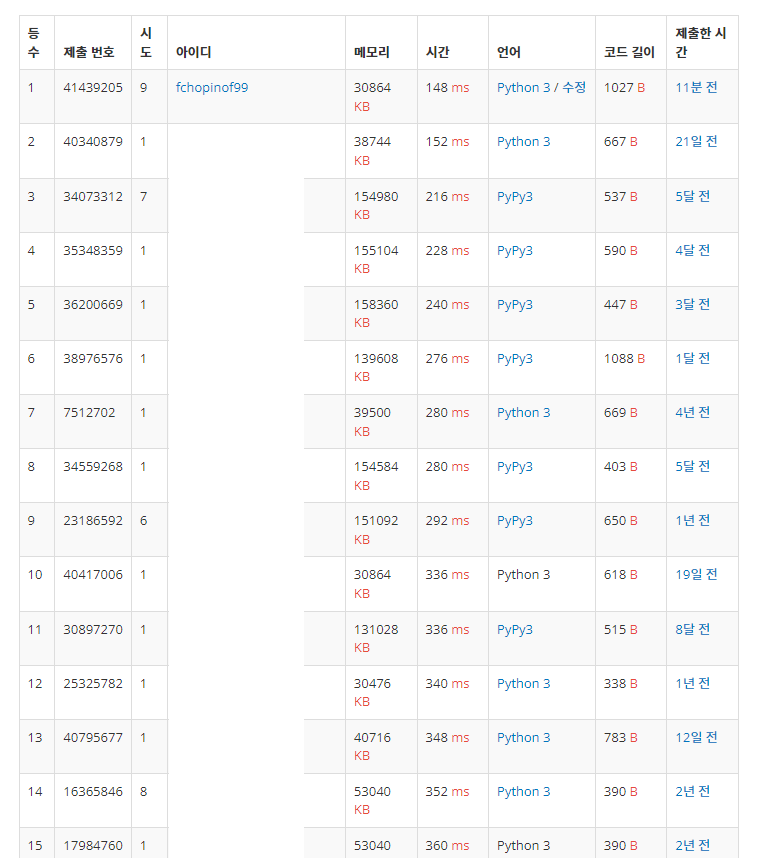Open PyPy3 link for submission 36200669
Viewport: 777px width, 858px height.
click(514, 305)
